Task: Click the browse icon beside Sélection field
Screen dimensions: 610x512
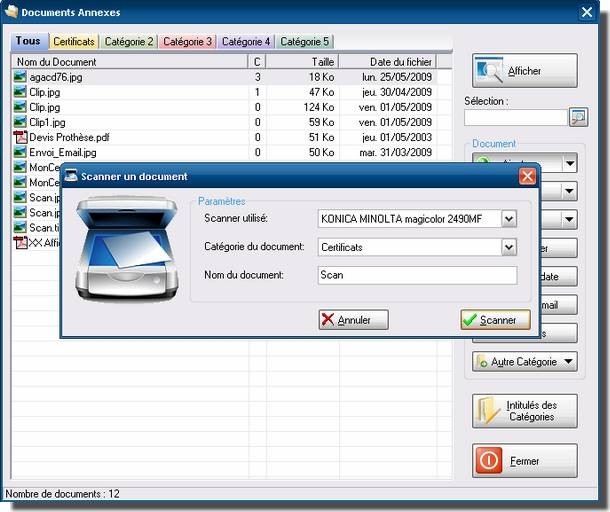Action: pos(578,117)
